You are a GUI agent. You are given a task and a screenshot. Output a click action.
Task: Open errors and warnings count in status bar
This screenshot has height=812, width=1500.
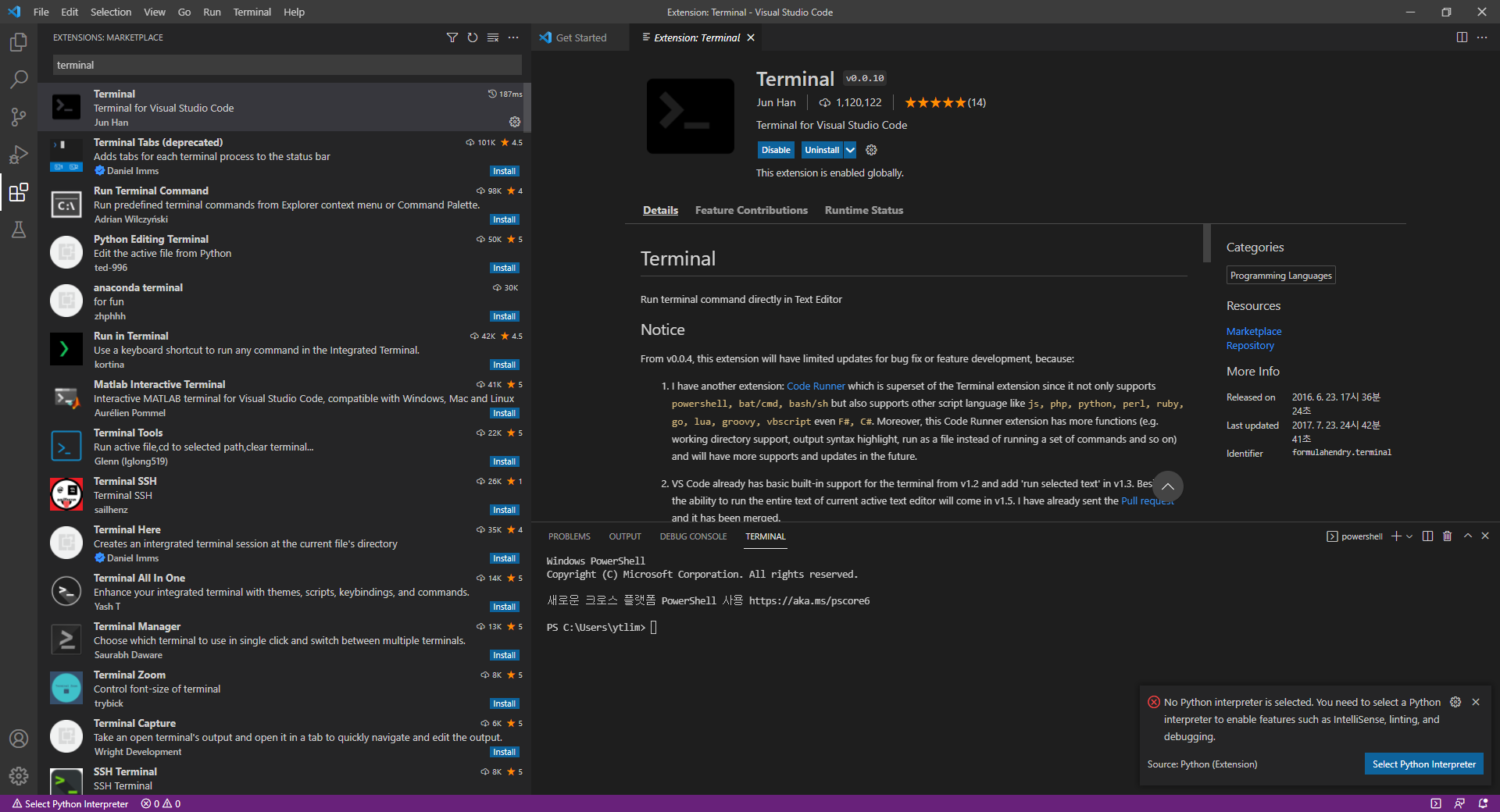[161, 803]
